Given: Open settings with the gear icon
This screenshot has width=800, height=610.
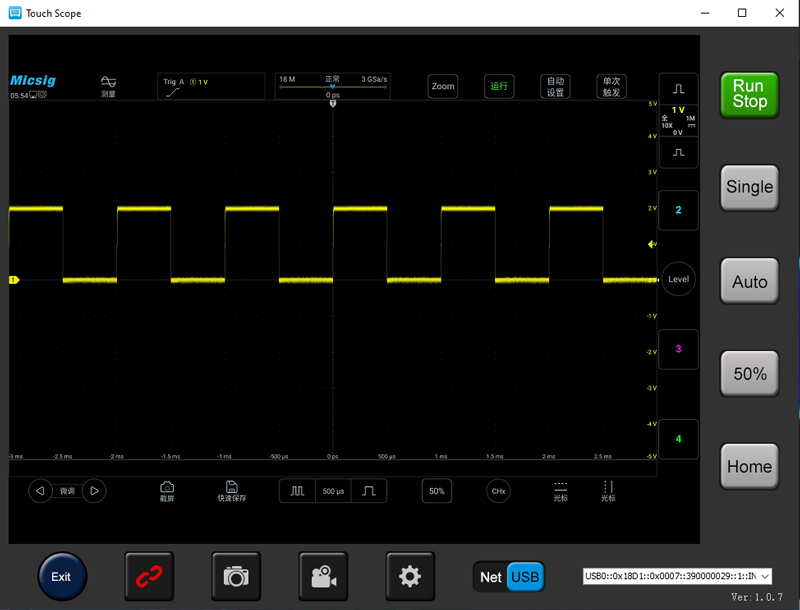Looking at the screenshot, I should pos(410,576).
